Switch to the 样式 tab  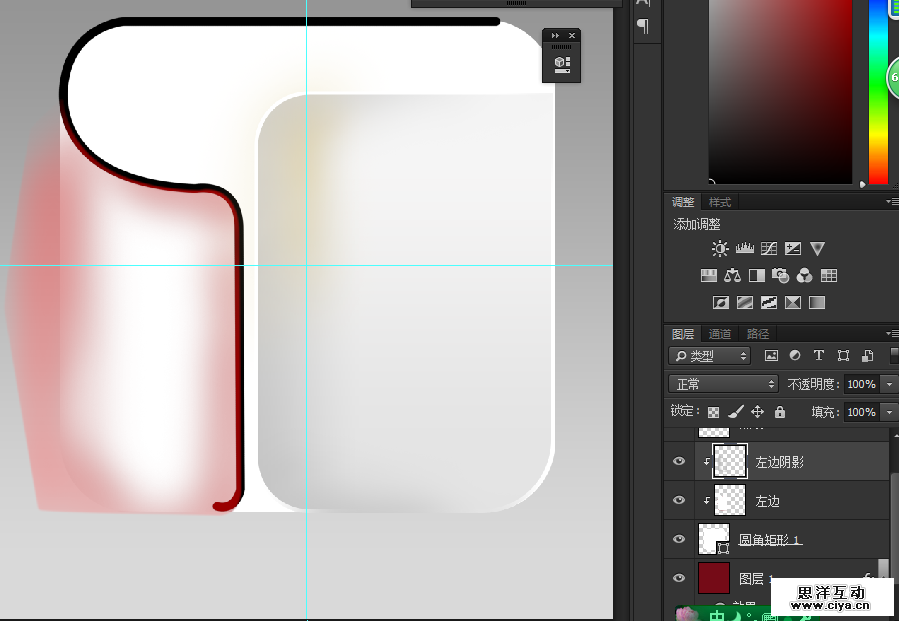[x=720, y=202]
